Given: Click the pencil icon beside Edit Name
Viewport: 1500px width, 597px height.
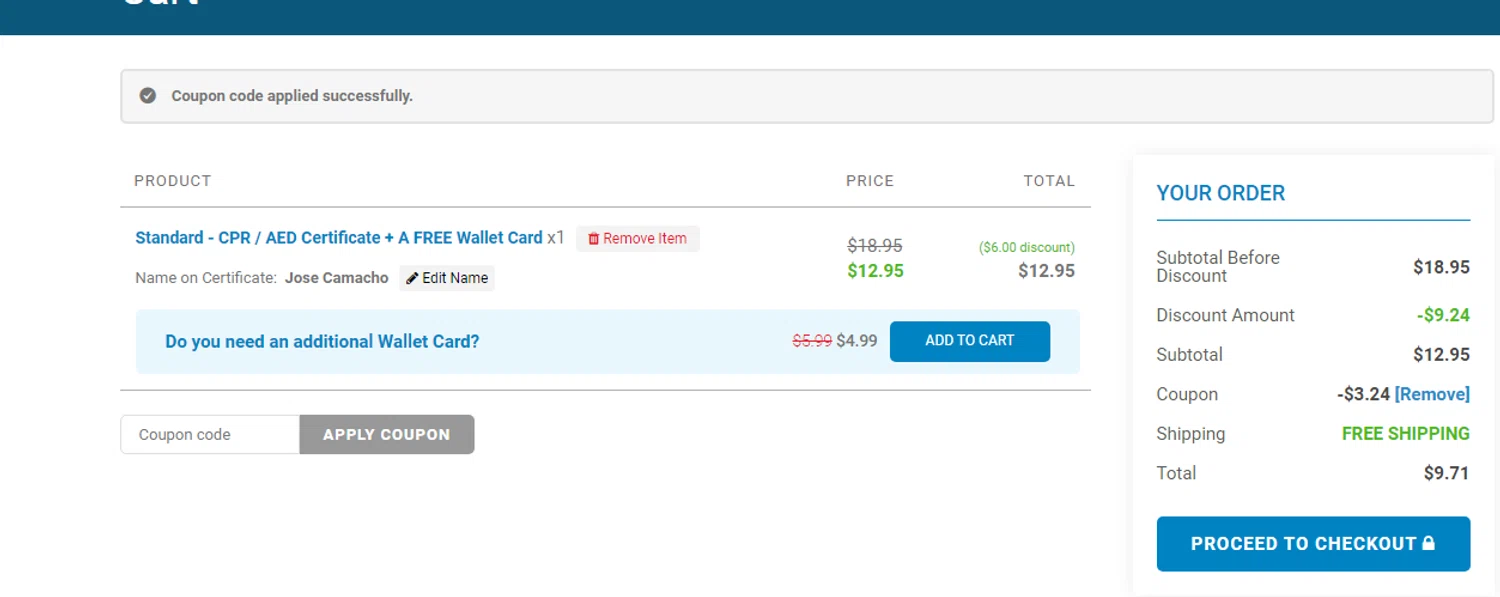Looking at the screenshot, I should [412, 278].
